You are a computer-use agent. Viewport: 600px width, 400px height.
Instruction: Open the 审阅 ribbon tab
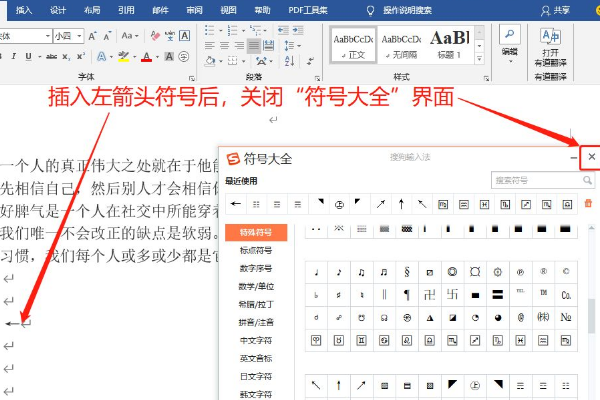click(x=194, y=10)
